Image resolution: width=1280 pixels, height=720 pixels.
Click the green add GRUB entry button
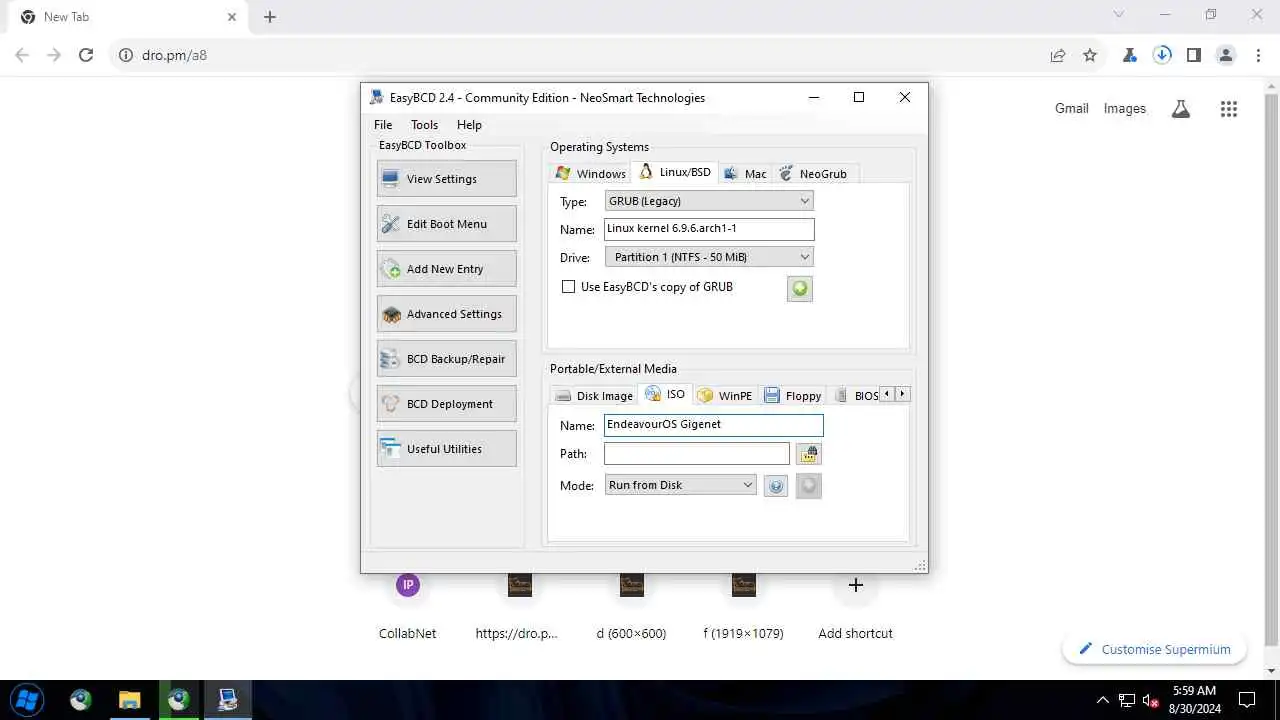tap(800, 289)
